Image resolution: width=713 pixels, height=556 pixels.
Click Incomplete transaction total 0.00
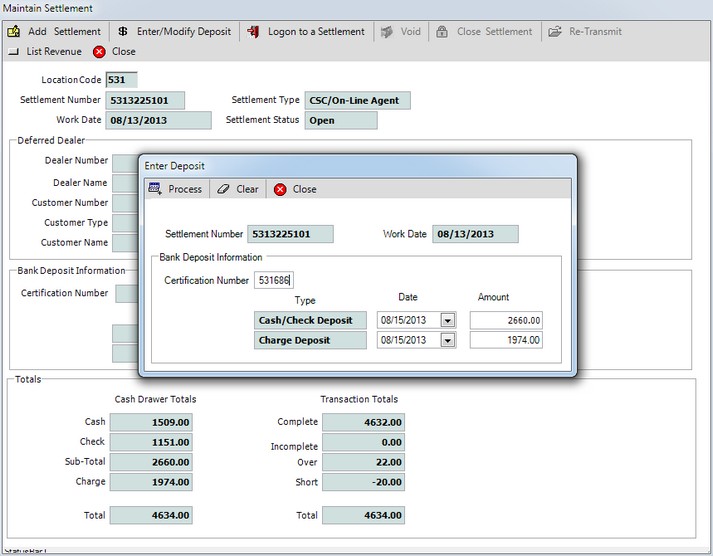click(363, 442)
